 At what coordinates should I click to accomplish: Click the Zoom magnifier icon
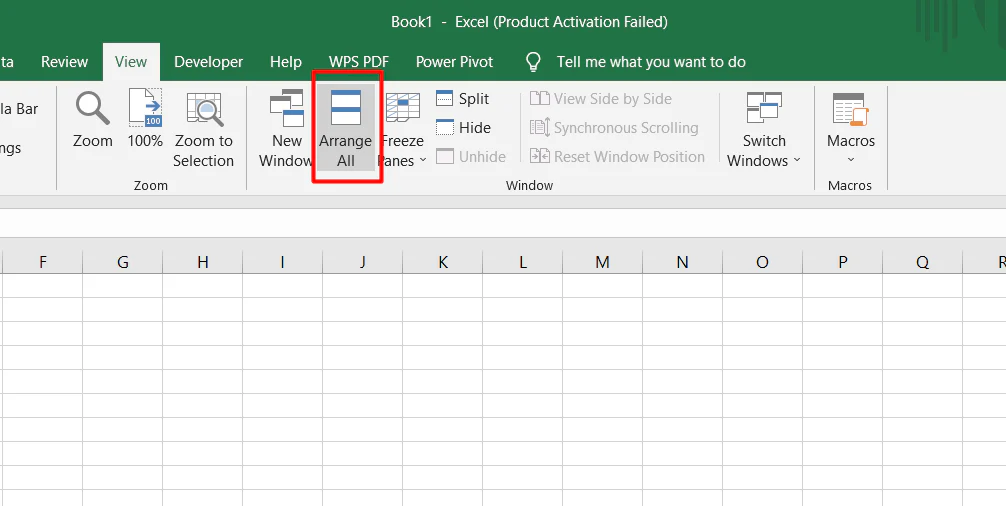[92, 108]
